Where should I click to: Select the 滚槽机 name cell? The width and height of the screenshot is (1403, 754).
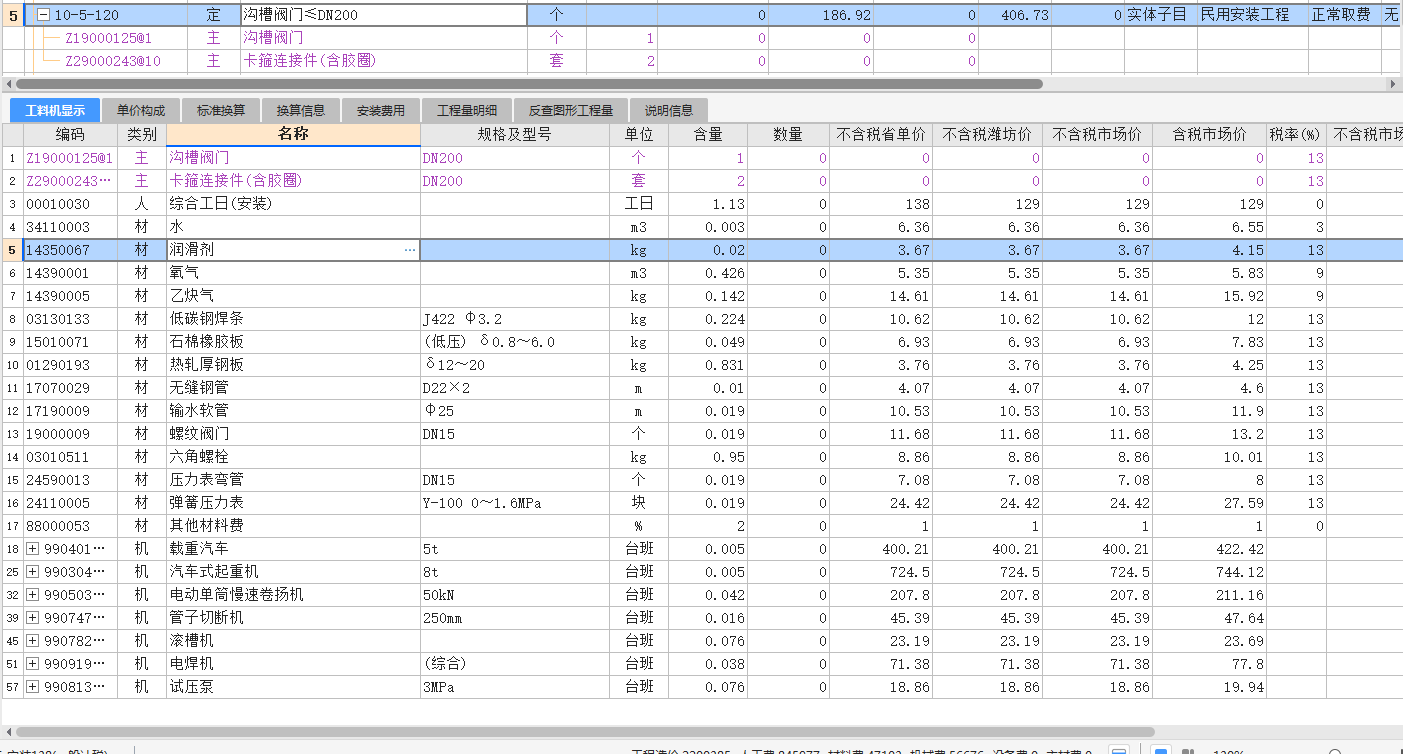pos(293,641)
